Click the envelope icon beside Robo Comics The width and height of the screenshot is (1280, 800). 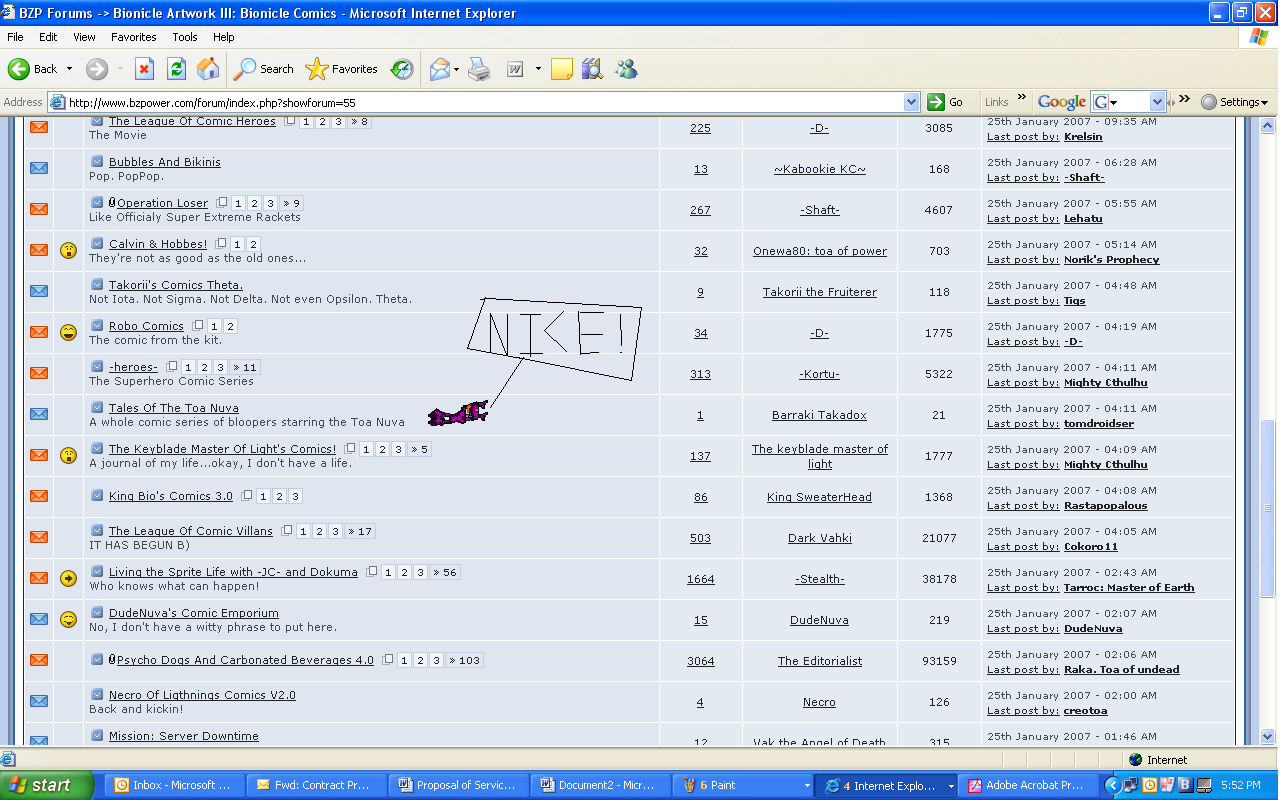click(38, 333)
